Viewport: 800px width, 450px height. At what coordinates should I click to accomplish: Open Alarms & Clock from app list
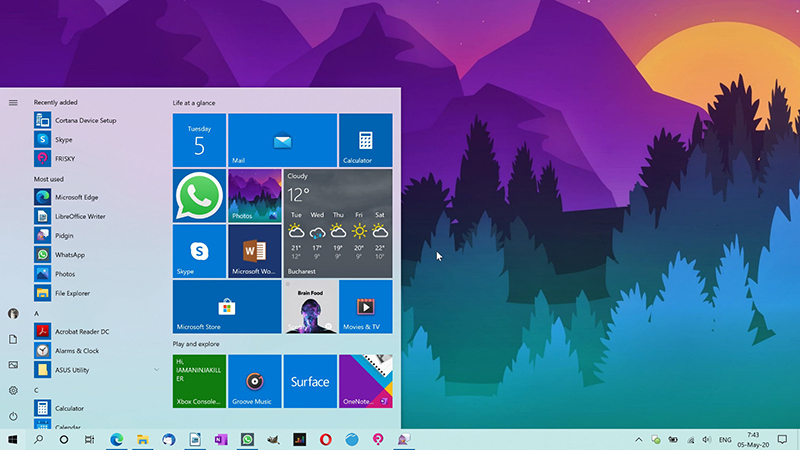point(96,351)
